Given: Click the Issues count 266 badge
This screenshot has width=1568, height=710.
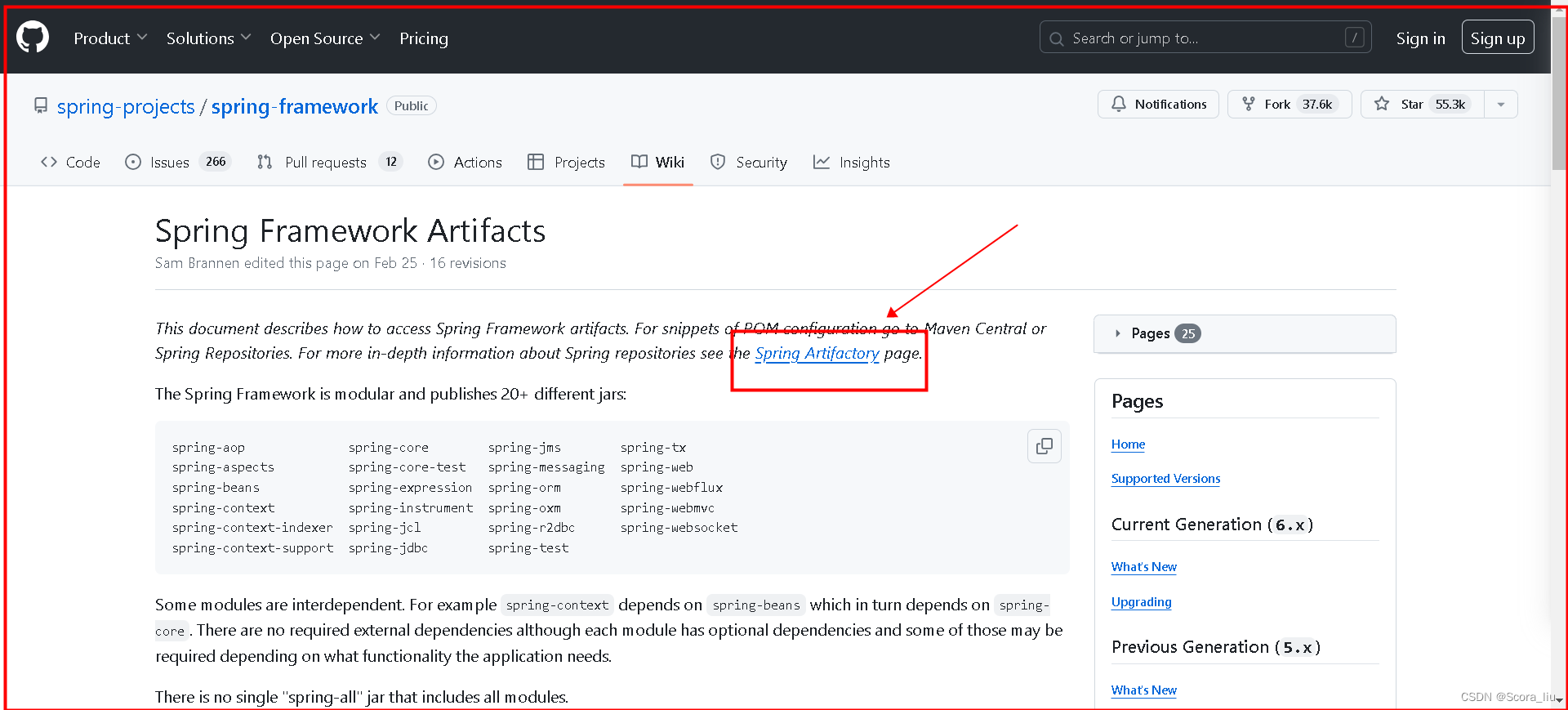Looking at the screenshot, I should pos(216,162).
